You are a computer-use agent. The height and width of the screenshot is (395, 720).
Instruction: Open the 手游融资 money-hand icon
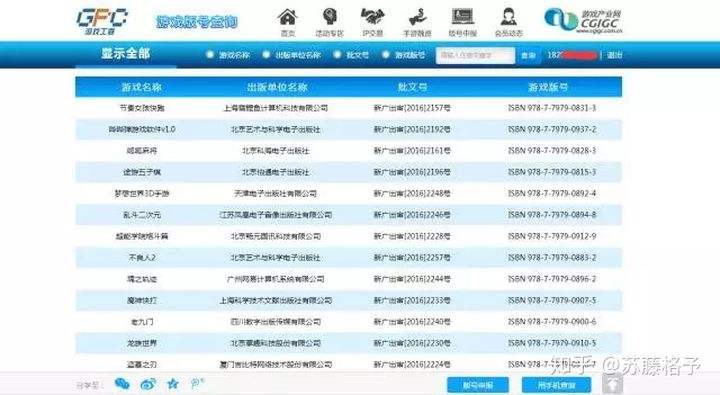click(417, 17)
